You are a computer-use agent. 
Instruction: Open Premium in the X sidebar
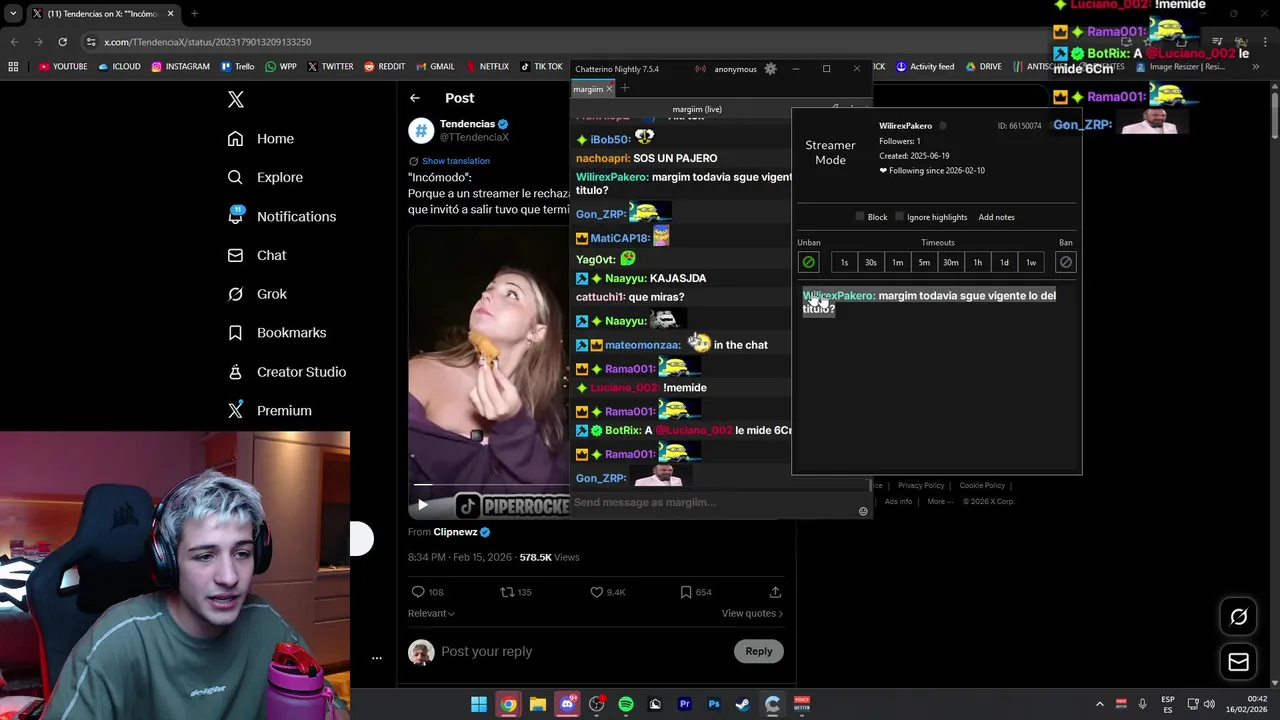pos(269,410)
